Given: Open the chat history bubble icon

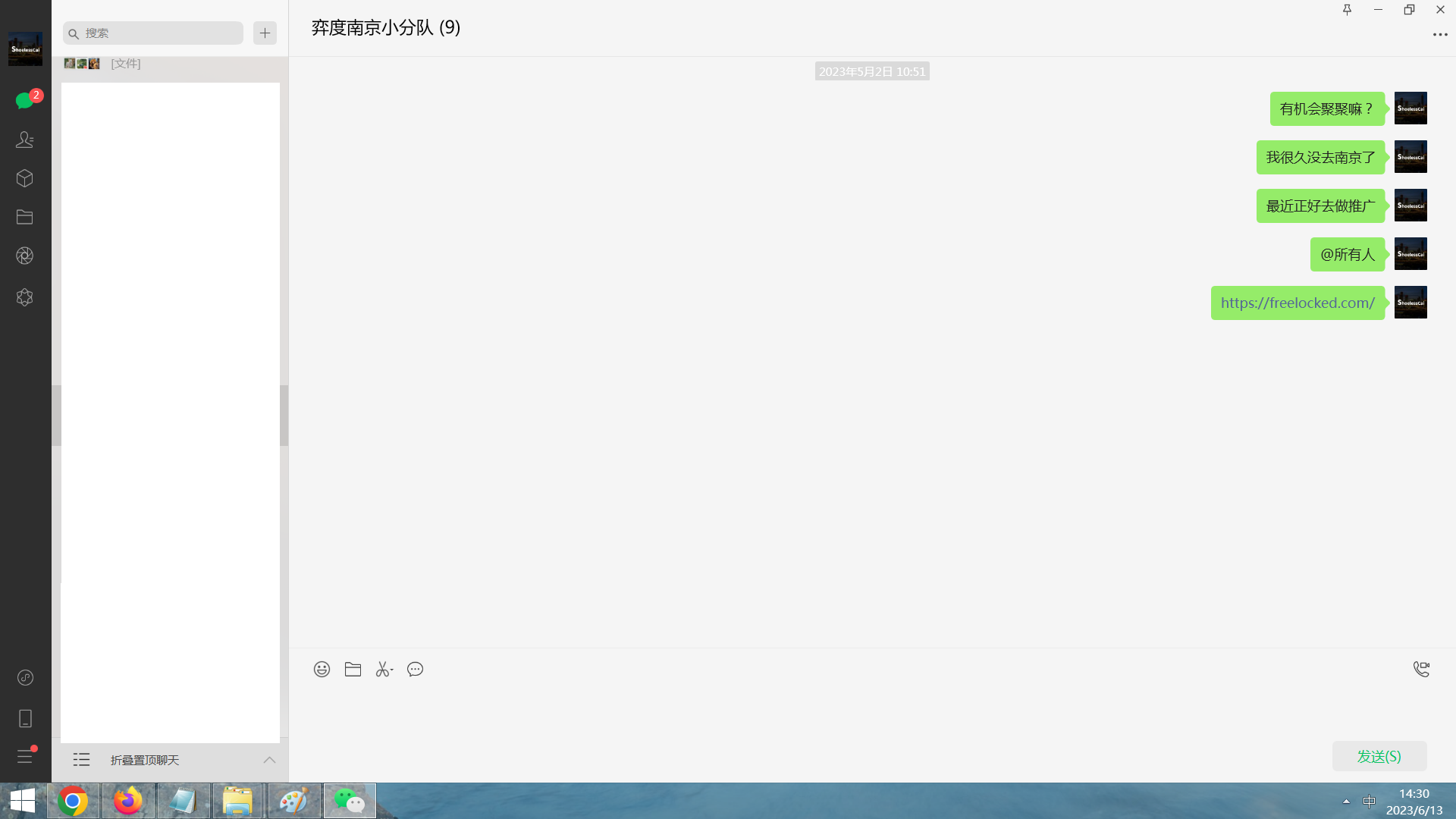Looking at the screenshot, I should (x=415, y=669).
